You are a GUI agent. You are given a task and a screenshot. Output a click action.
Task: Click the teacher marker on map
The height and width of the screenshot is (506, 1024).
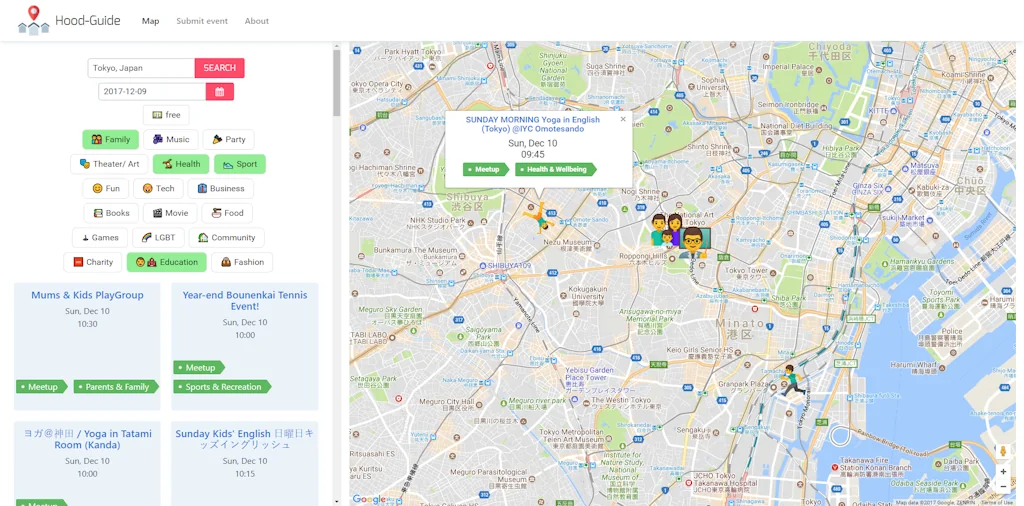(694, 242)
